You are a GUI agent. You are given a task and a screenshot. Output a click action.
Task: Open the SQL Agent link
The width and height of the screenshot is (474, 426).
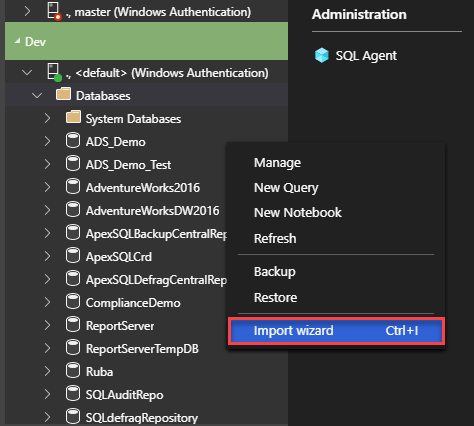coord(366,56)
